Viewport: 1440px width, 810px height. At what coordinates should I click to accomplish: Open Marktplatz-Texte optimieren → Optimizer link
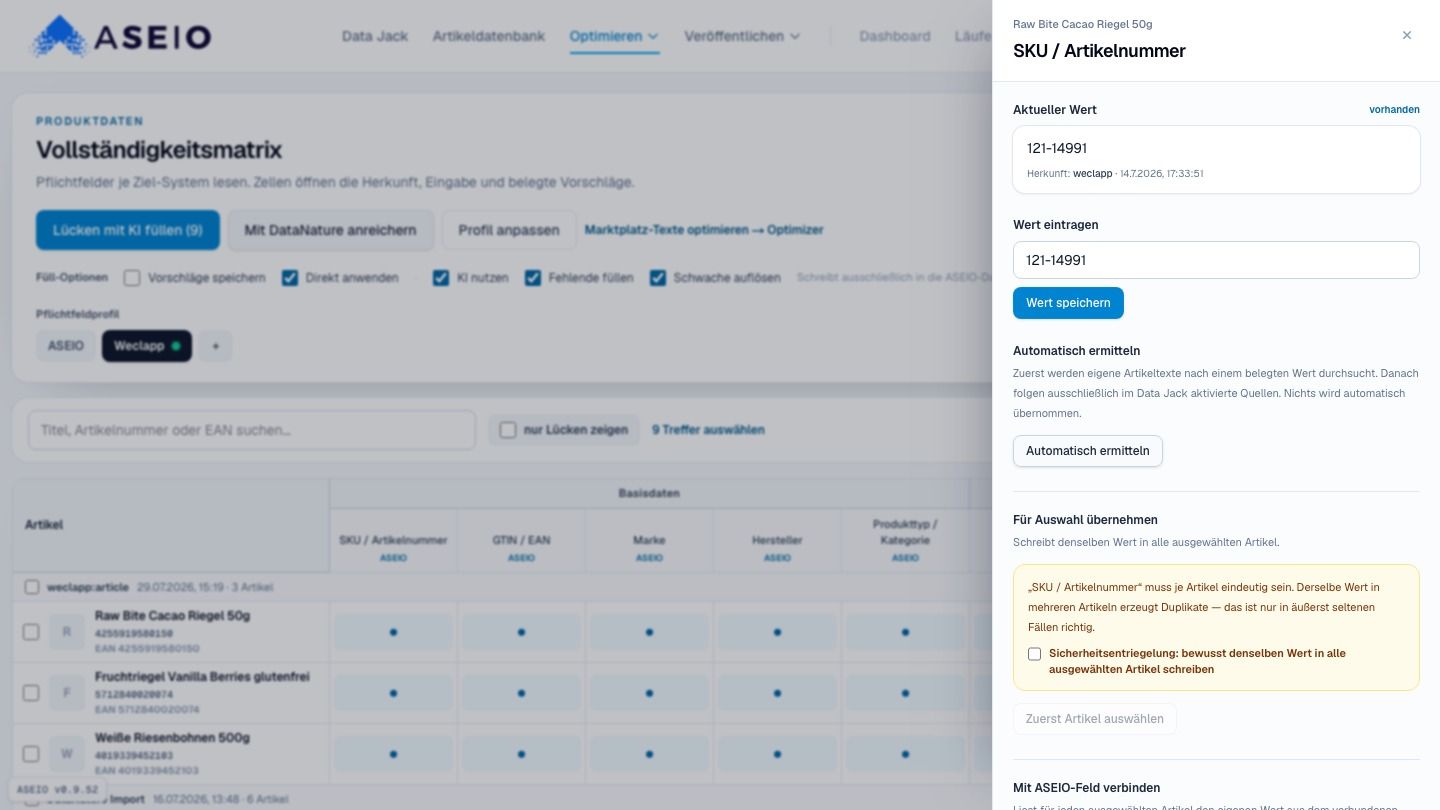(x=704, y=230)
